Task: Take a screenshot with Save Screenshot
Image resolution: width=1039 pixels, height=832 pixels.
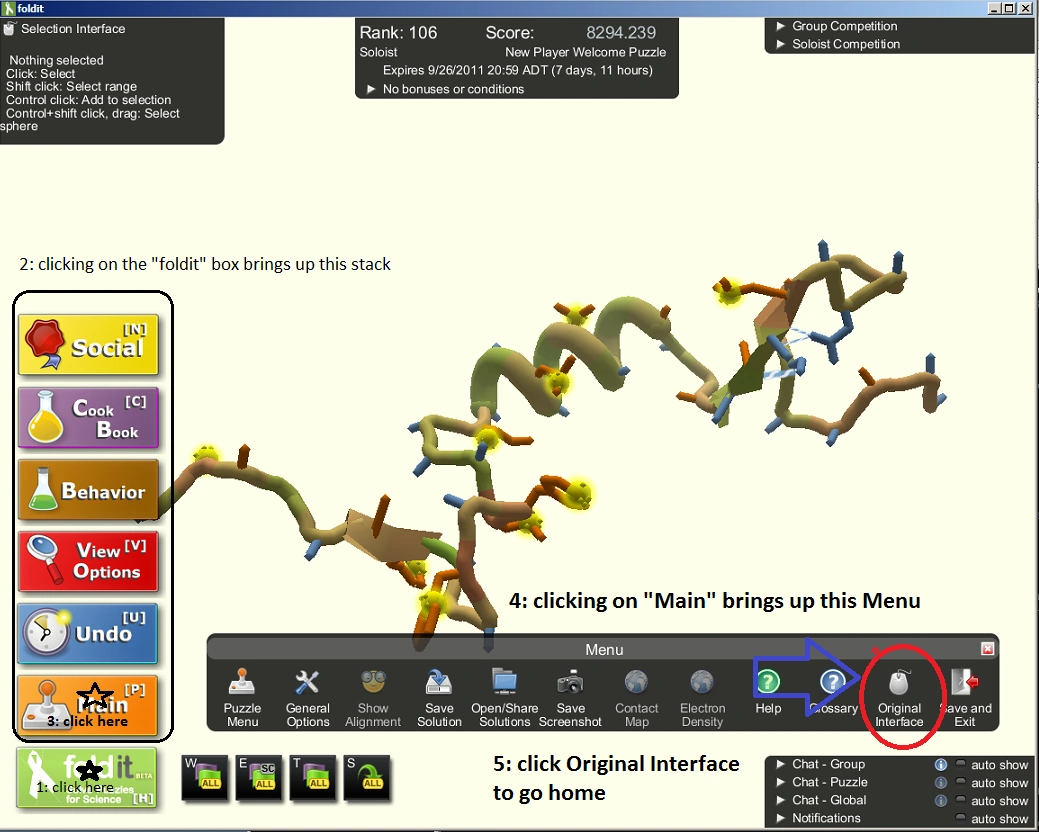Action: [x=570, y=697]
